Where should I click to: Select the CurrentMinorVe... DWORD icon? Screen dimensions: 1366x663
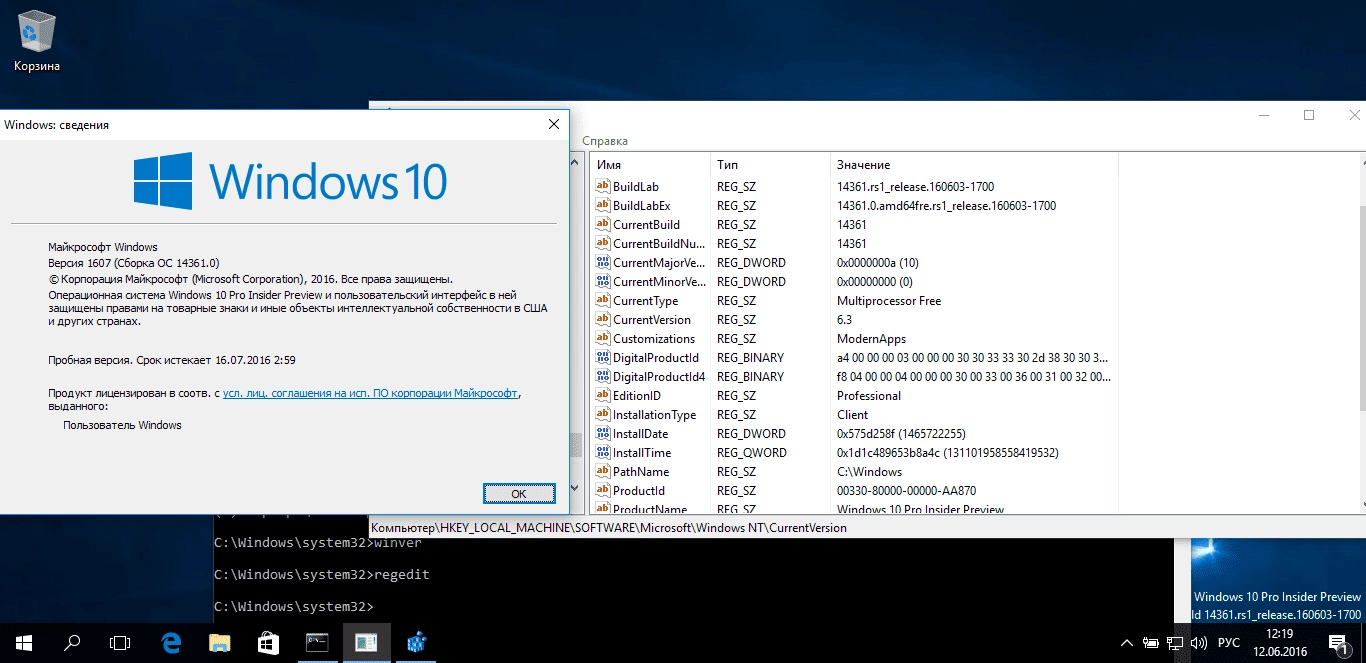603,282
